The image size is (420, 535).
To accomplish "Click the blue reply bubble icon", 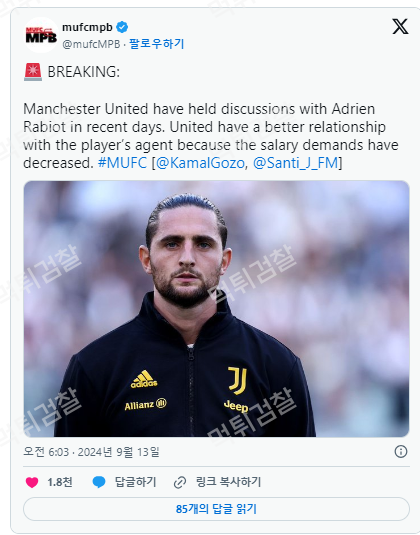I will click(99, 482).
